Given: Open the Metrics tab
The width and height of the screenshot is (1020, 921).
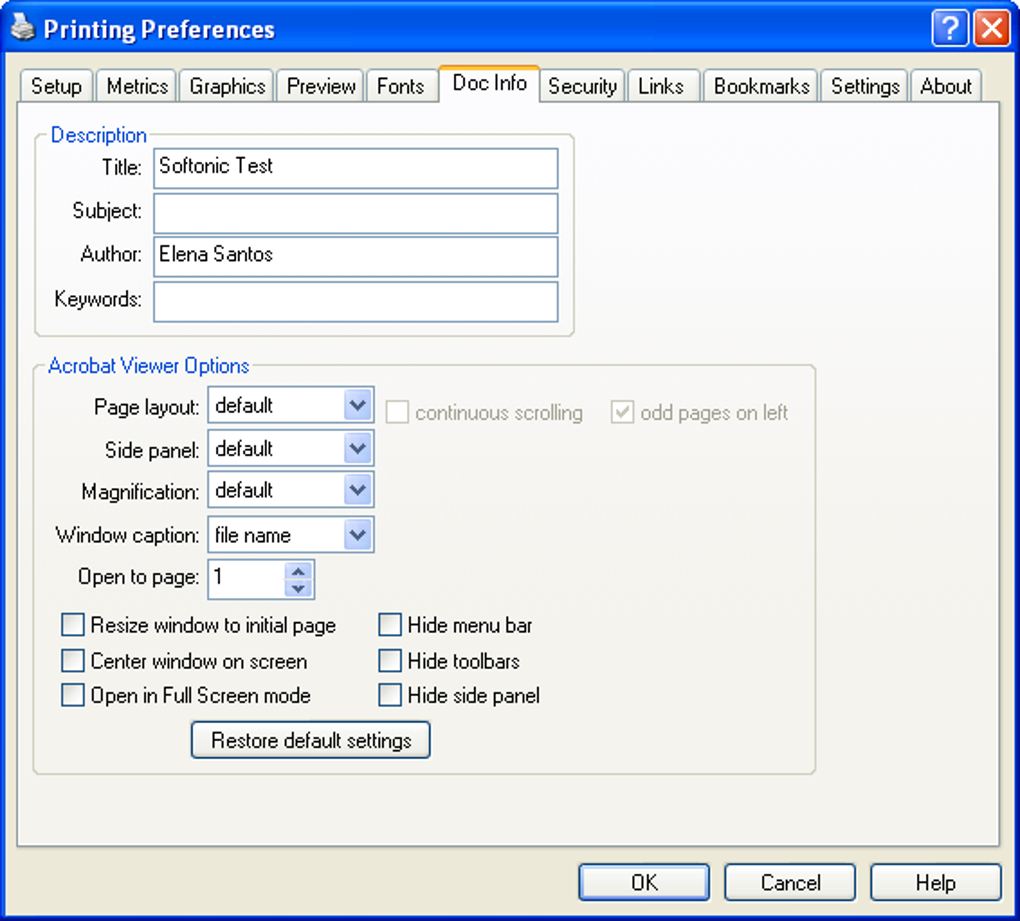Looking at the screenshot, I should click(137, 86).
